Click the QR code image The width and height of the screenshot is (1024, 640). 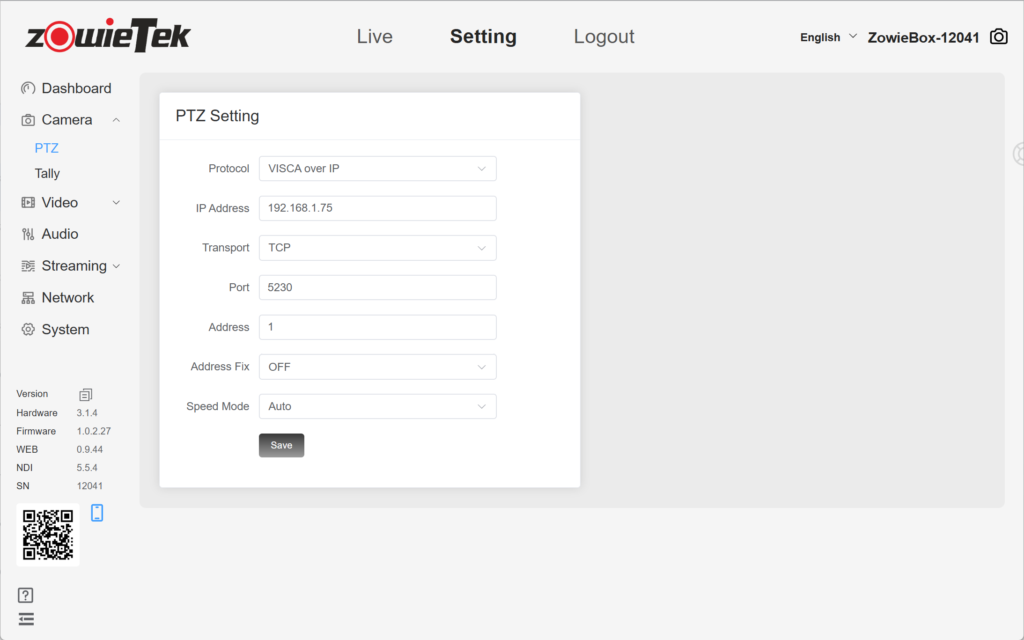point(48,535)
